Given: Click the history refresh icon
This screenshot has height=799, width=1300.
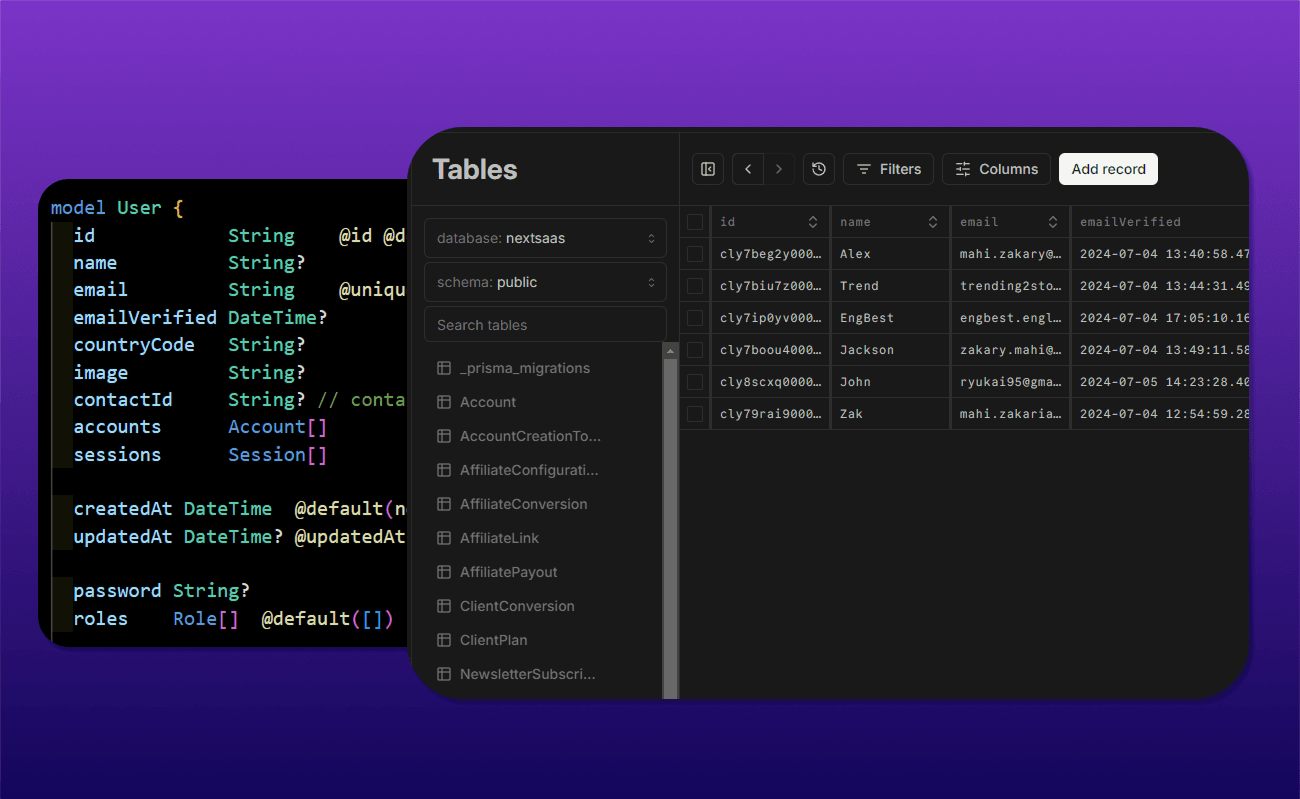Looking at the screenshot, I should click(819, 169).
